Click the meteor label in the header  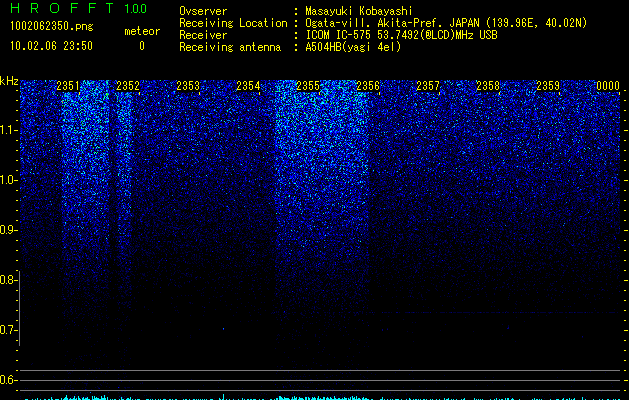pyautogui.click(x=142, y=31)
